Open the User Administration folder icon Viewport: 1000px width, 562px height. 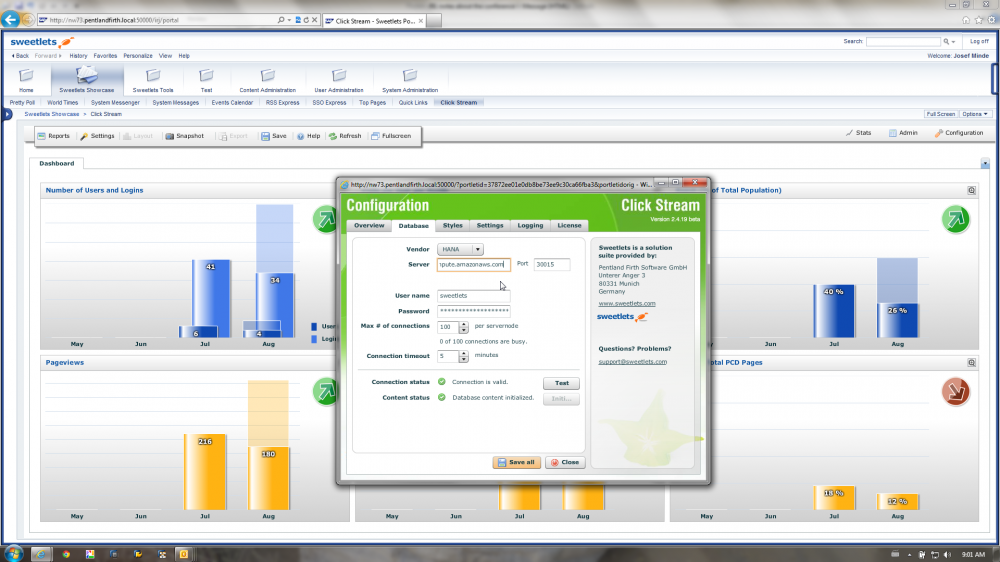pos(339,76)
